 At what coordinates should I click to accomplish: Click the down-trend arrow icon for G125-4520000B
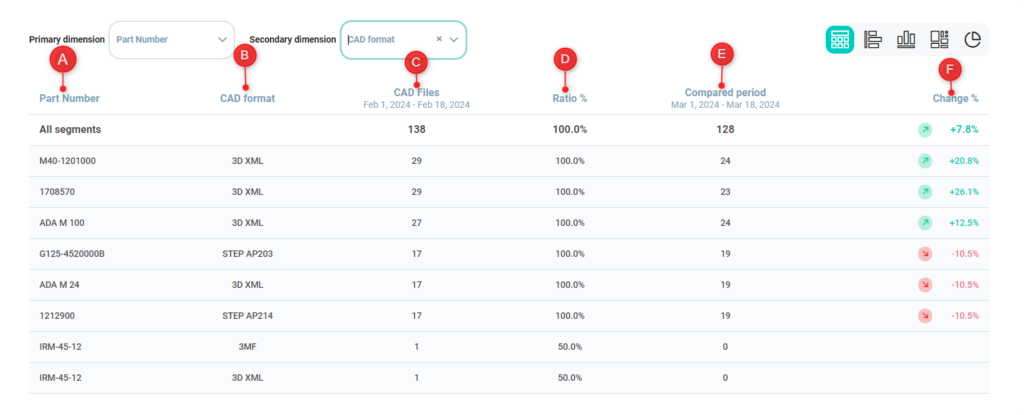point(925,254)
